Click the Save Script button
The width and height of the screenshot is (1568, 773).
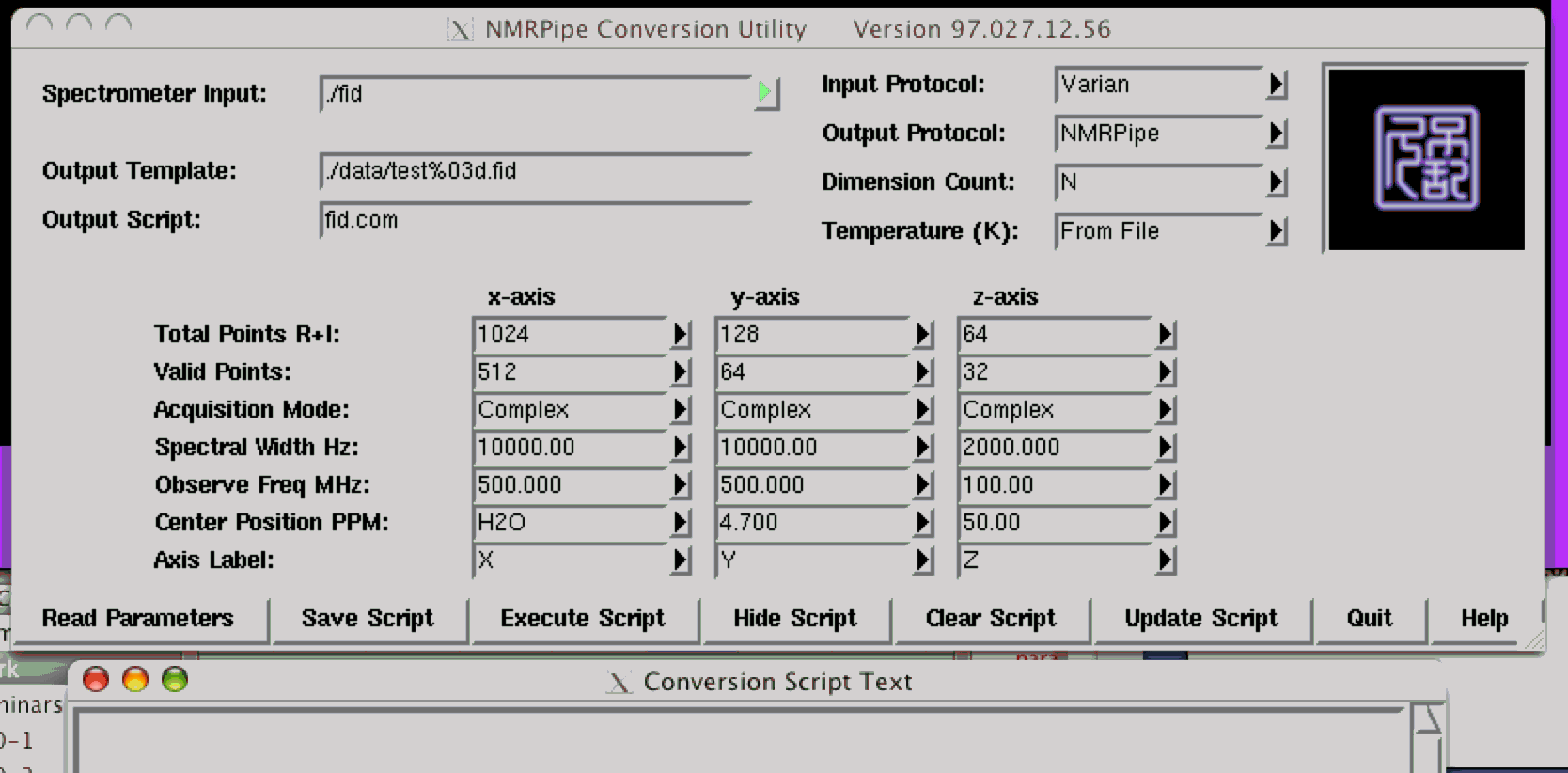[x=368, y=619]
